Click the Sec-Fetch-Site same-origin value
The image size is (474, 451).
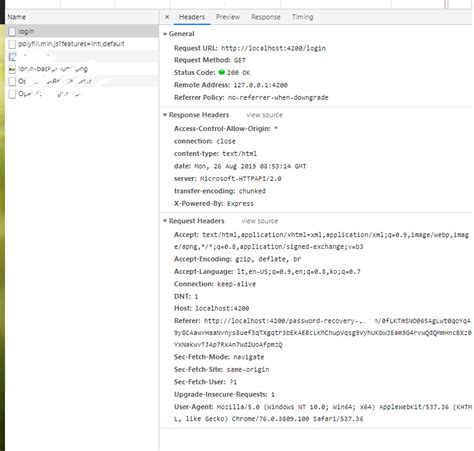point(248,370)
